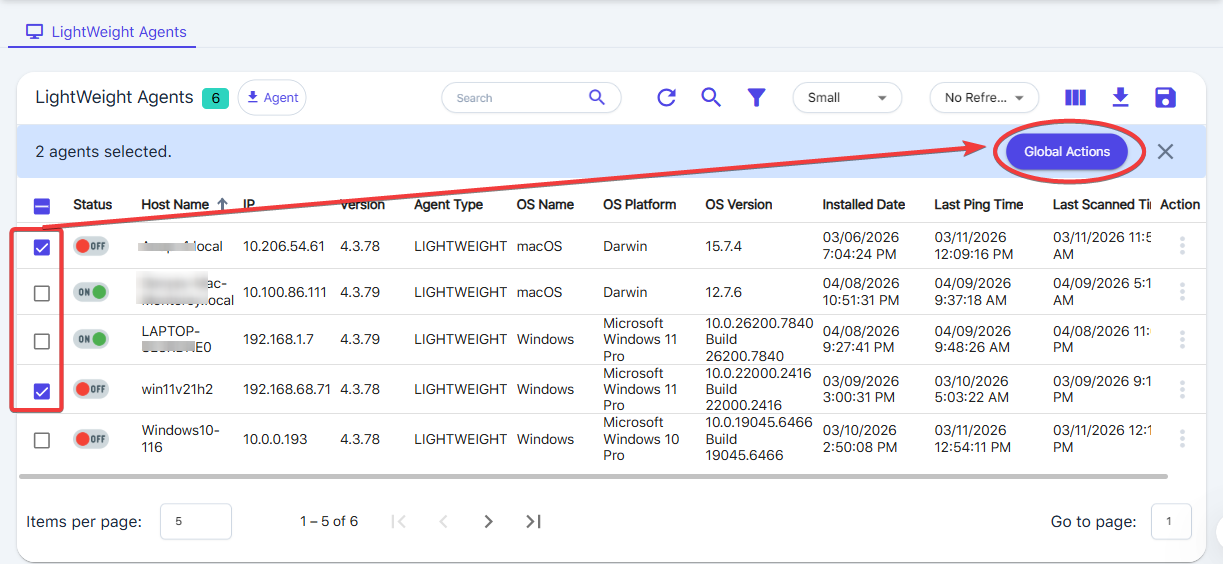Sort by Host Name column header

pos(175,204)
